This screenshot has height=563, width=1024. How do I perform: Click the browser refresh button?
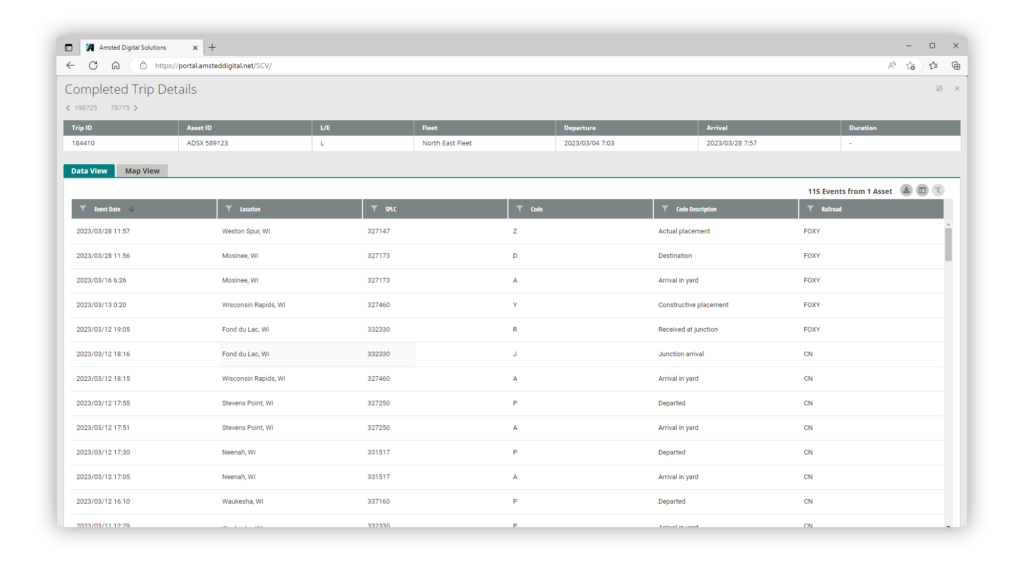coord(93,65)
